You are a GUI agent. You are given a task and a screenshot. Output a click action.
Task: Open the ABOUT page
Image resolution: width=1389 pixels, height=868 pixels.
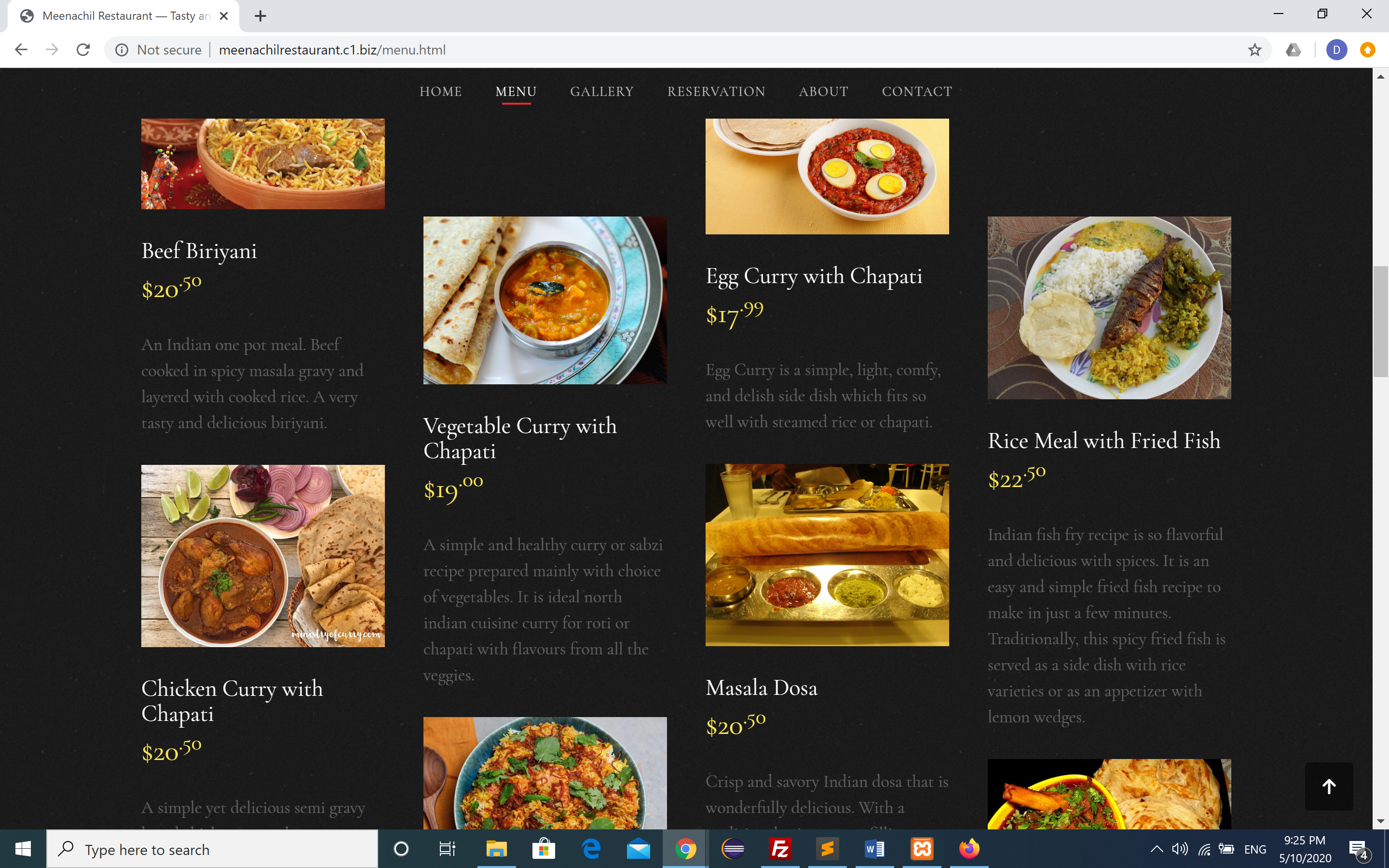pos(824,91)
